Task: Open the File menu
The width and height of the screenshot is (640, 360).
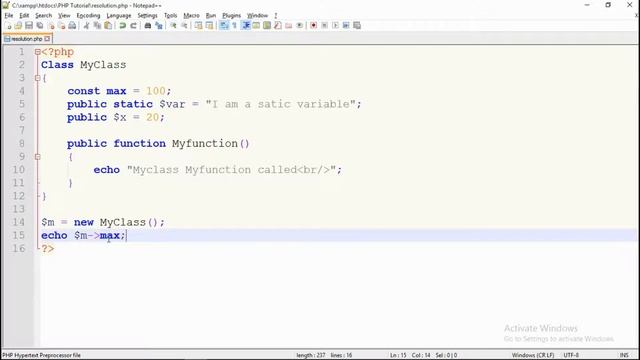Action: click(x=9, y=16)
